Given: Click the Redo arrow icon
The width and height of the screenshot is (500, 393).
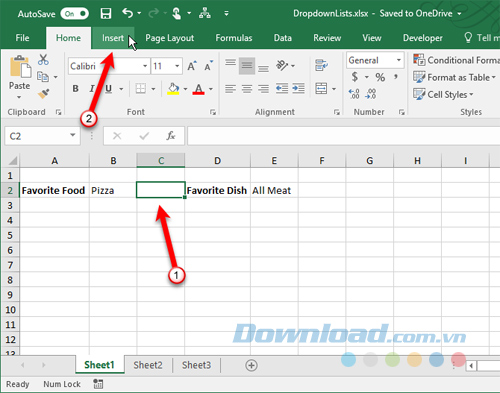Looking at the screenshot, I should click(x=154, y=13).
